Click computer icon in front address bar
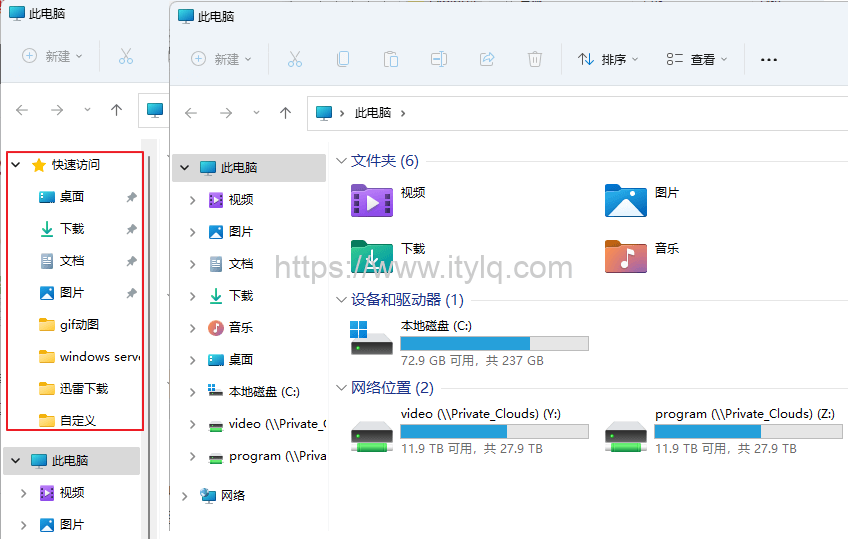 point(323,113)
